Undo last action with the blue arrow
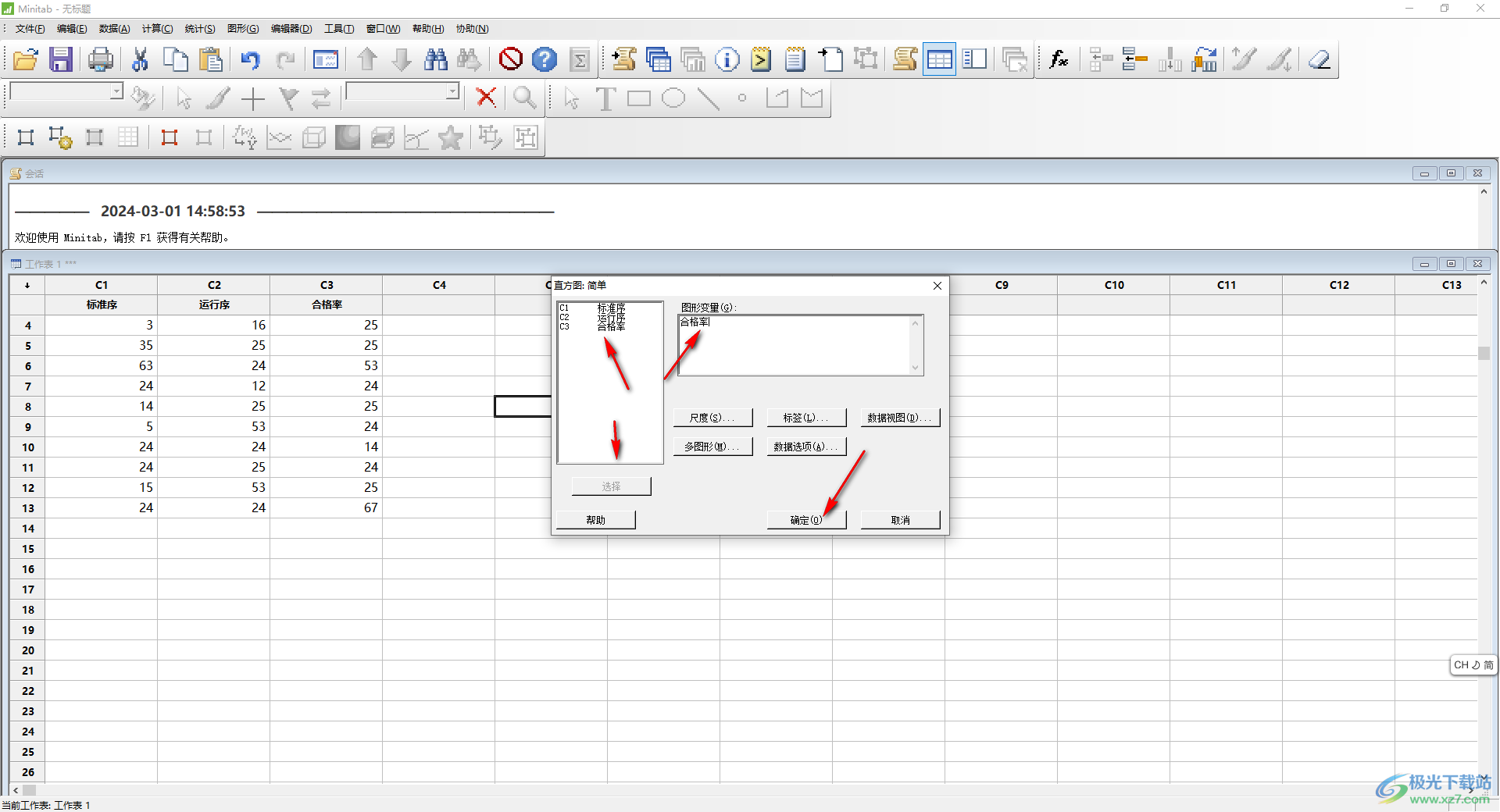 coord(250,59)
